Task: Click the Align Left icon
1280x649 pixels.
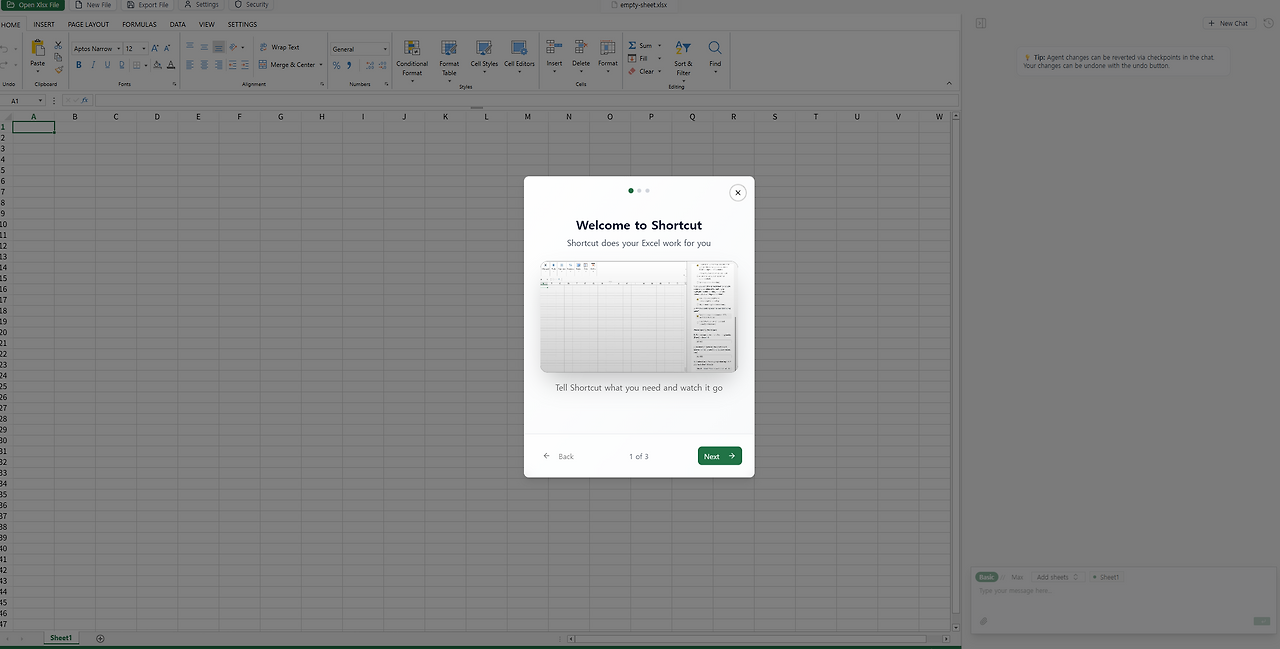Action: pos(190,65)
